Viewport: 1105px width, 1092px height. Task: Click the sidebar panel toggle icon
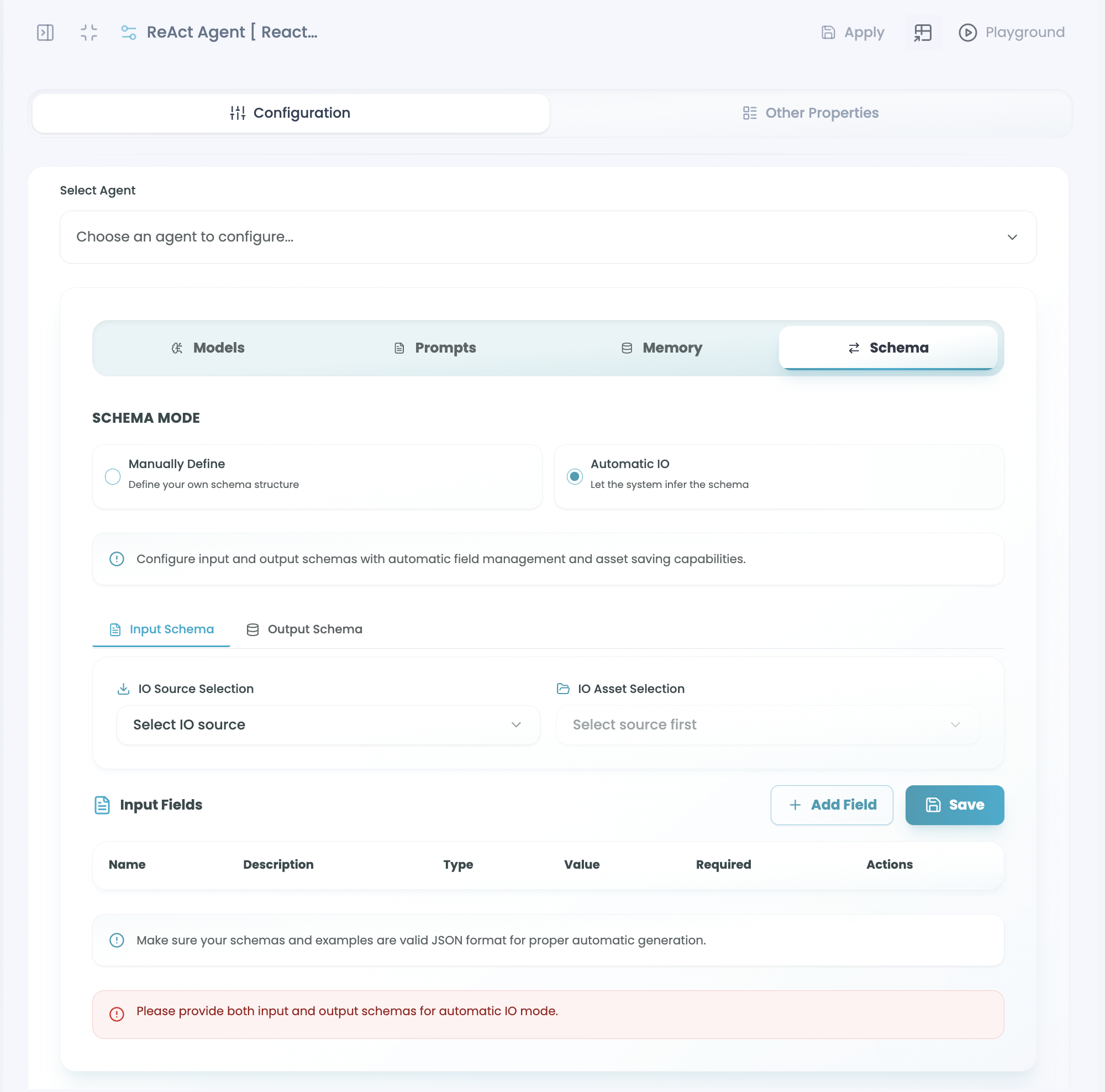pyautogui.click(x=45, y=33)
